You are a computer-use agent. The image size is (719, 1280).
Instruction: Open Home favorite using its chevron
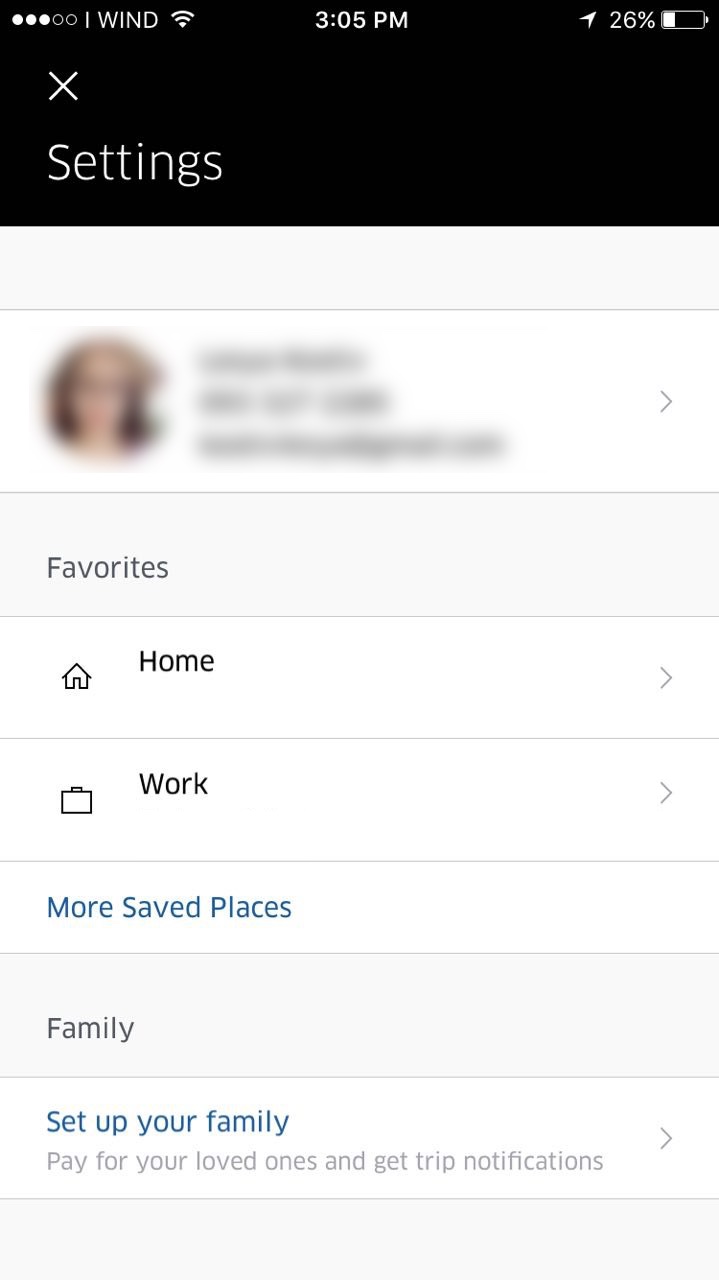(666, 678)
